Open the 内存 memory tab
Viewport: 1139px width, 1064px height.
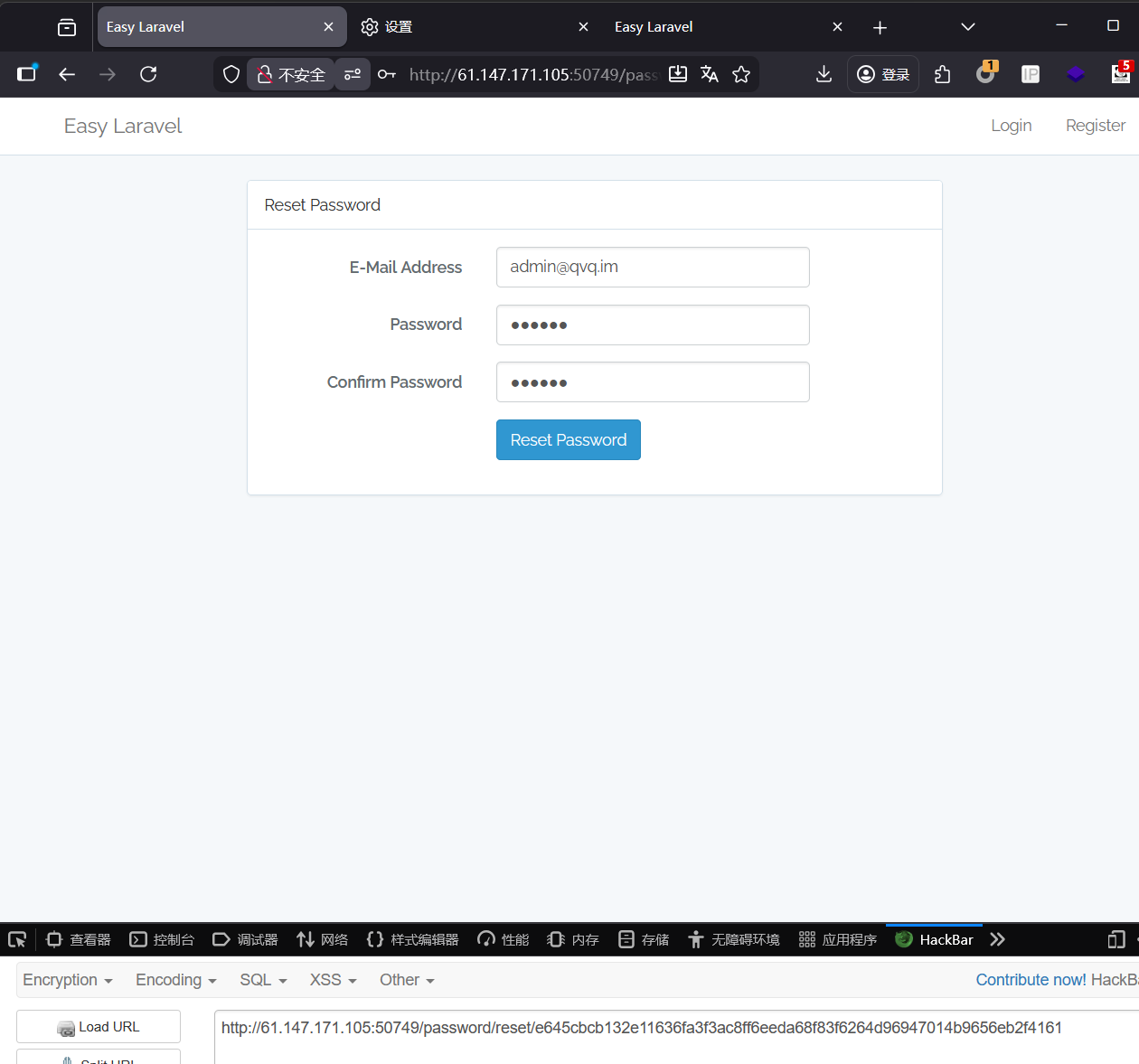click(x=573, y=939)
